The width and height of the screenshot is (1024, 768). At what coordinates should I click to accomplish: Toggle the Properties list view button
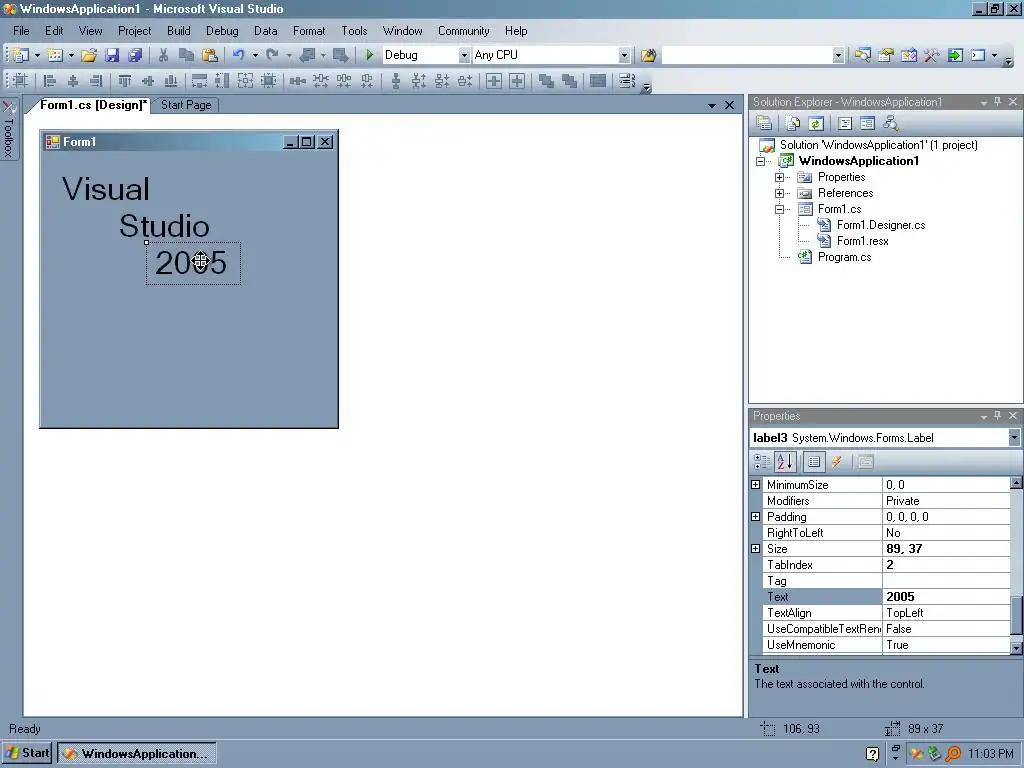814,462
